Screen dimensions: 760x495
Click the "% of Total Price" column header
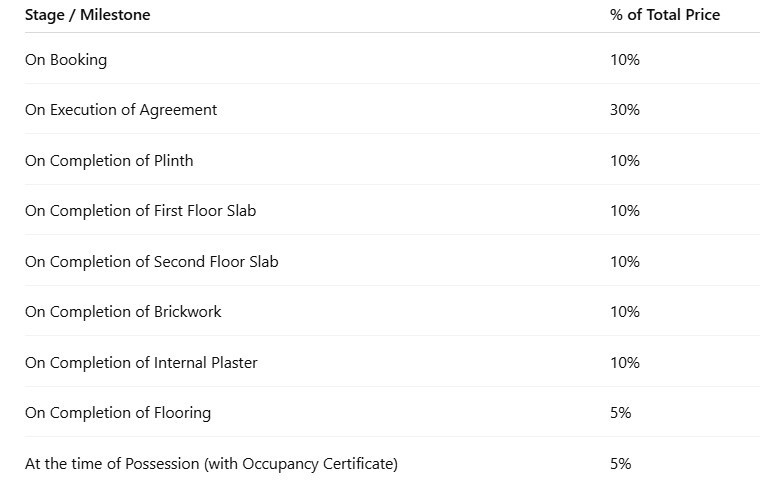click(664, 15)
